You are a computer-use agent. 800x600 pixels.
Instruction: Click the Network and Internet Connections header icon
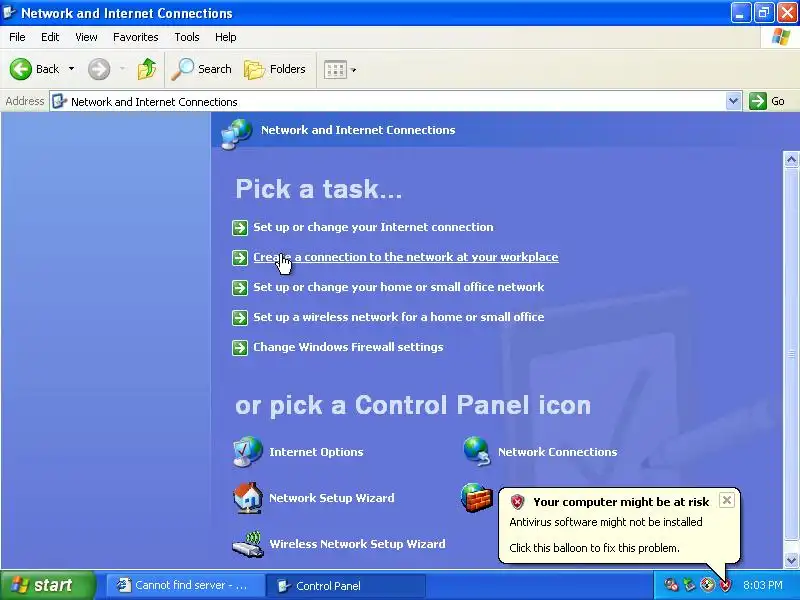(236, 134)
